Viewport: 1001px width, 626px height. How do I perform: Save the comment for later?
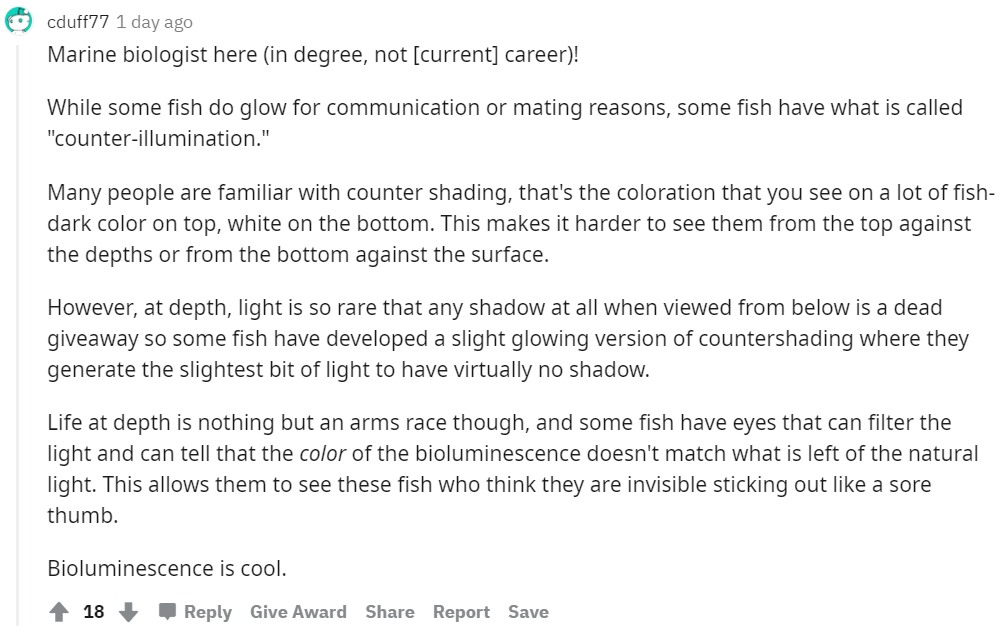(x=528, y=611)
